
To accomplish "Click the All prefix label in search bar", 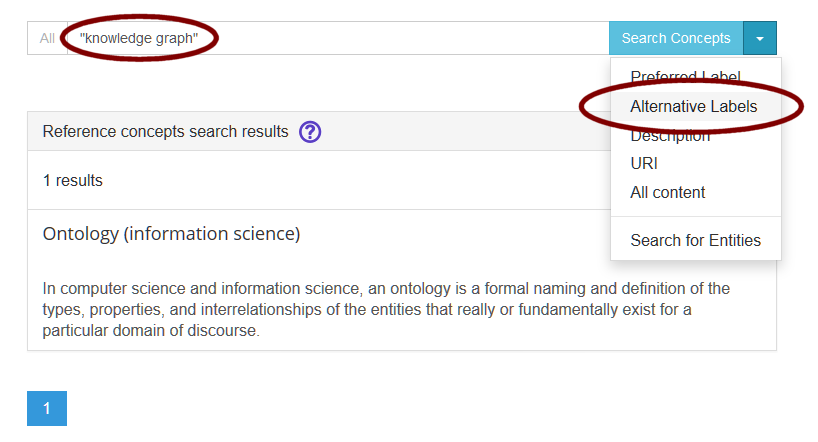I will coord(47,38).
